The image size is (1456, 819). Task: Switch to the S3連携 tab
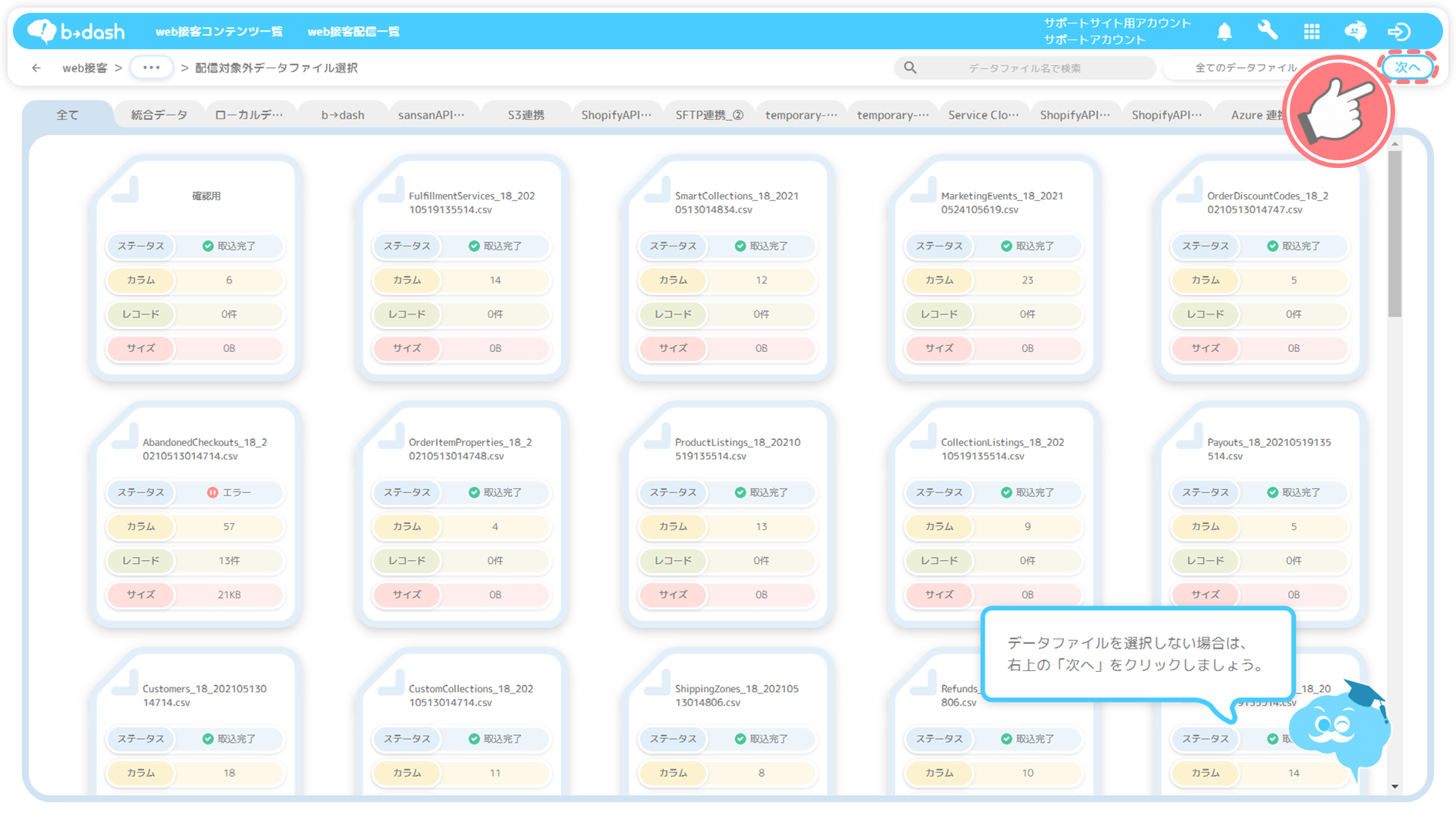[x=525, y=115]
